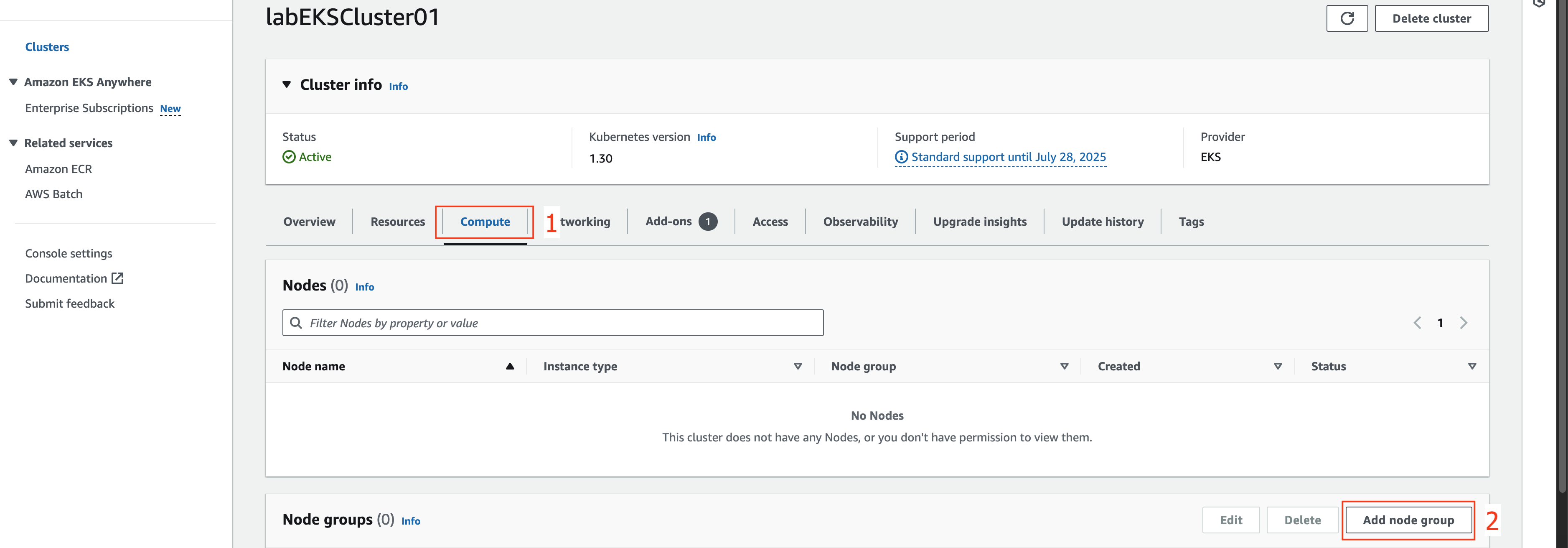Switch to the Overview tab
This screenshot has height=548, width=1568.
[309, 222]
